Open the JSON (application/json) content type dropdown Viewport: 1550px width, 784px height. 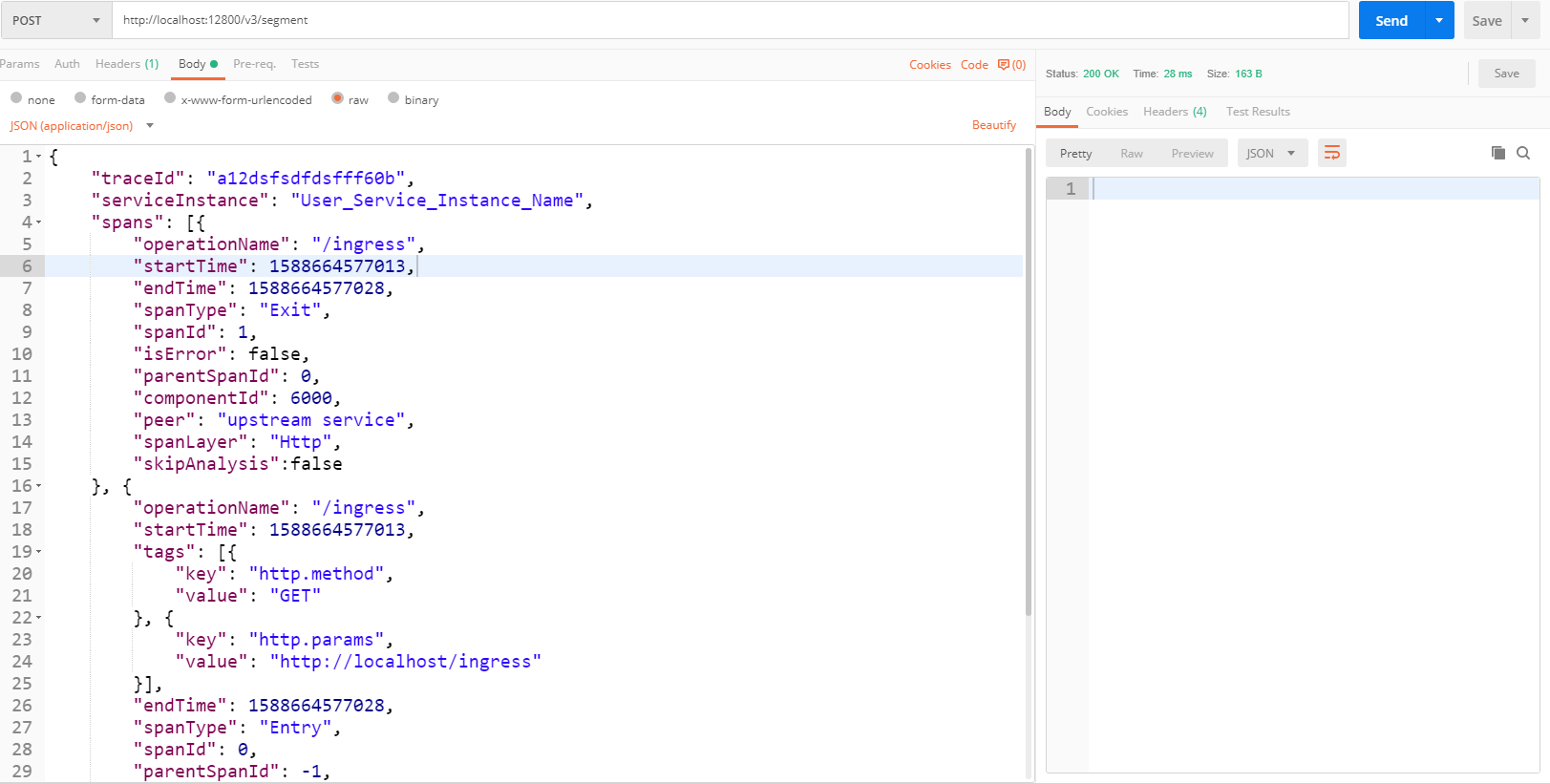pyautogui.click(x=81, y=126)
